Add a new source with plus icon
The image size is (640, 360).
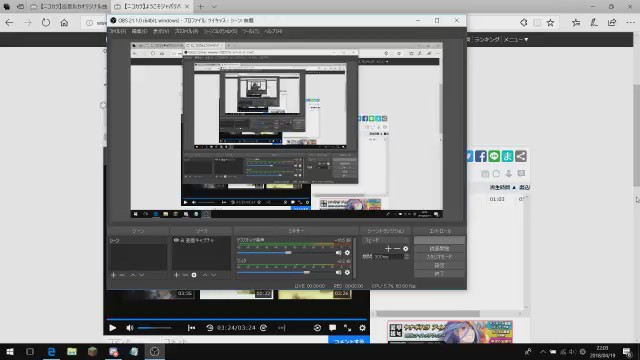point(176,275)
